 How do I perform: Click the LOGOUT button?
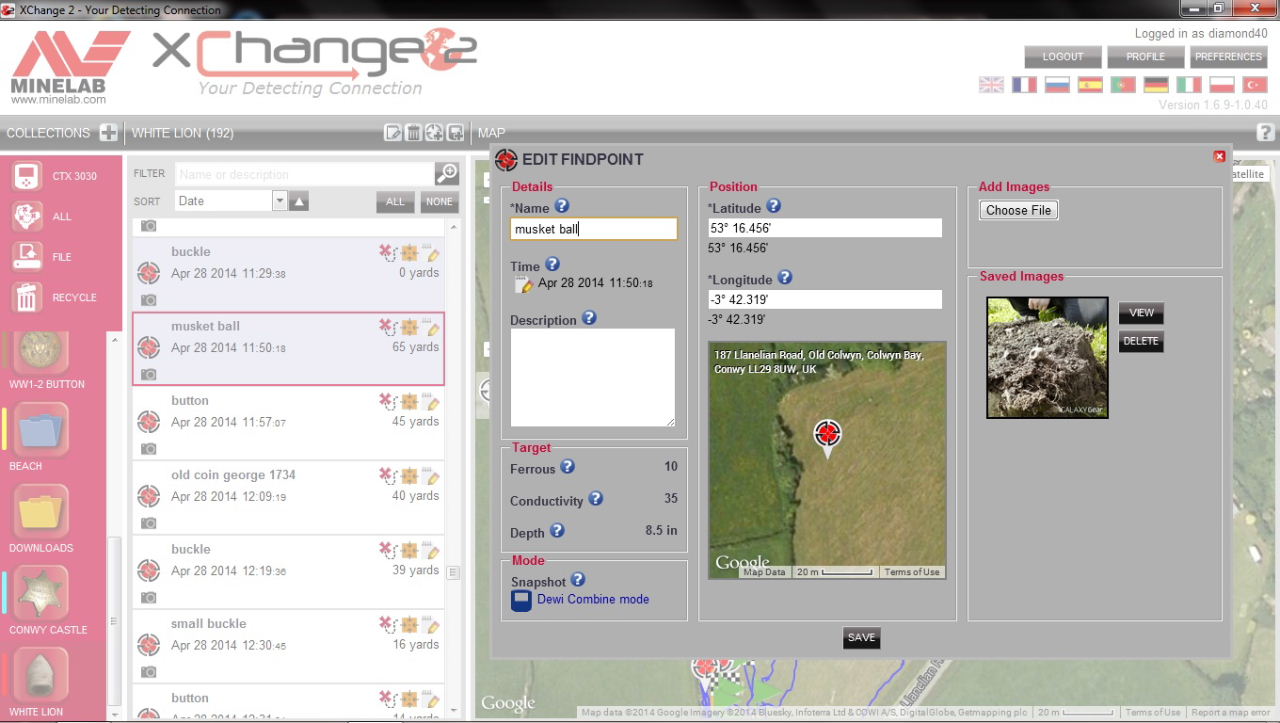click(x=1063, y=57)
